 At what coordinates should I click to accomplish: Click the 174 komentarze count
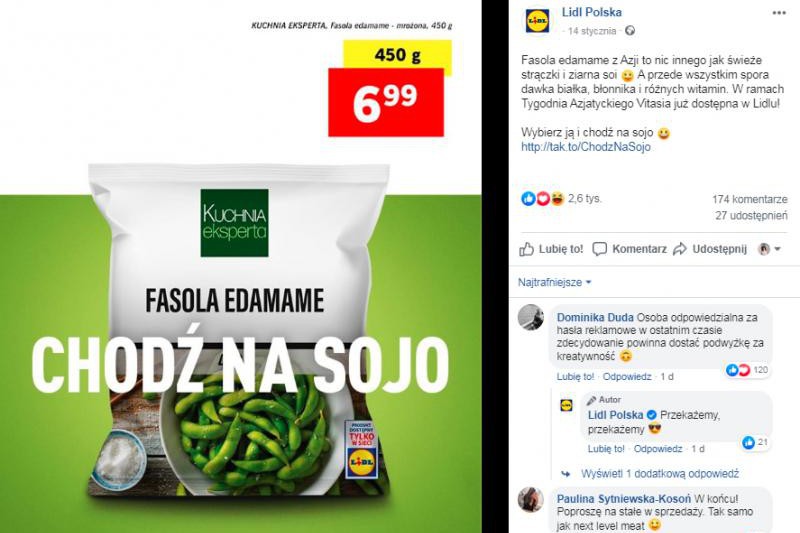point(750,199)
